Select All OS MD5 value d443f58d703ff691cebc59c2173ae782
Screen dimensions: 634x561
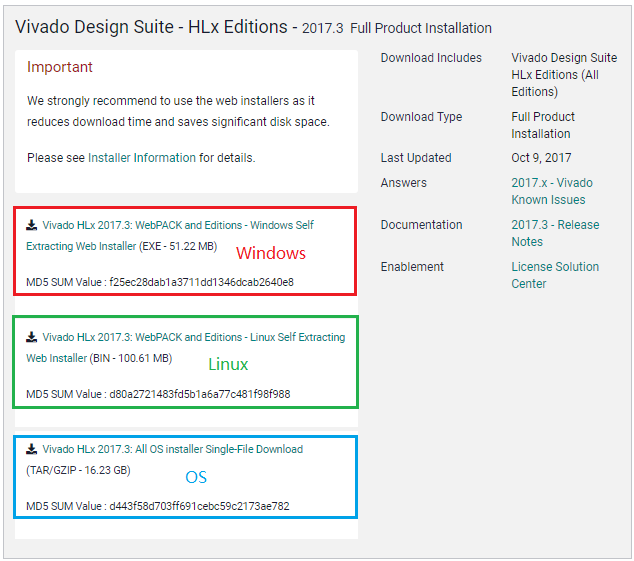pyautogui.click(x=199, y=506)
